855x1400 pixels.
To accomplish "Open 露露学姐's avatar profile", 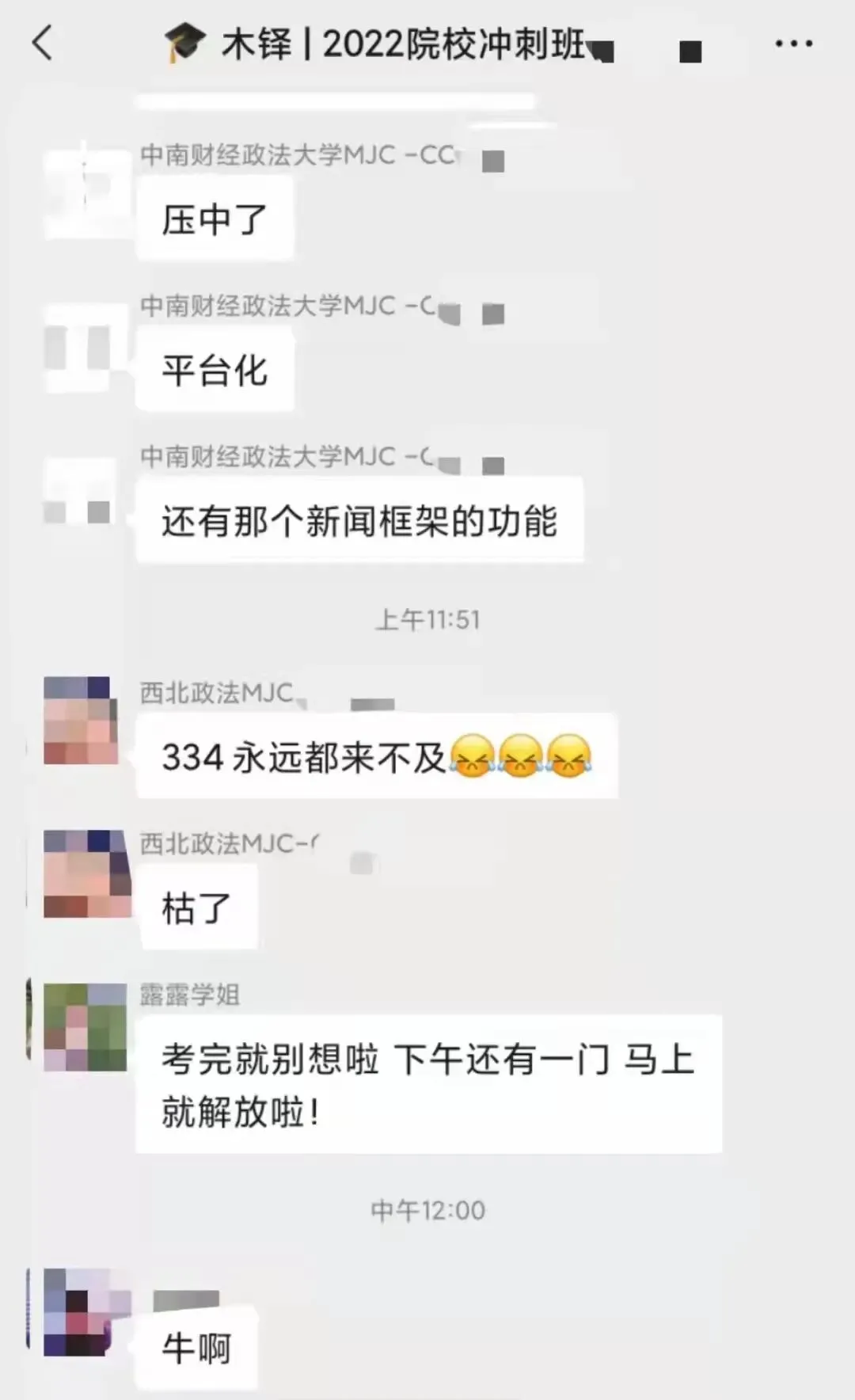I will (85, 1026).
